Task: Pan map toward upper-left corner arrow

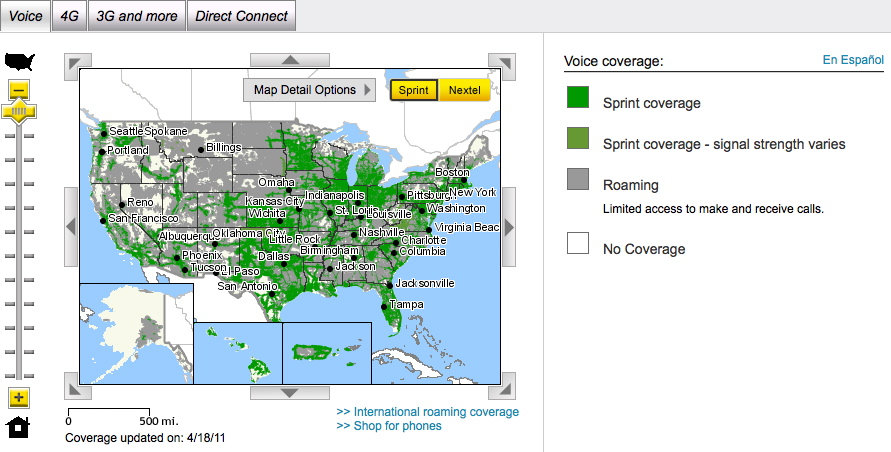Action: pyautogui.click(x=77, y=67)
